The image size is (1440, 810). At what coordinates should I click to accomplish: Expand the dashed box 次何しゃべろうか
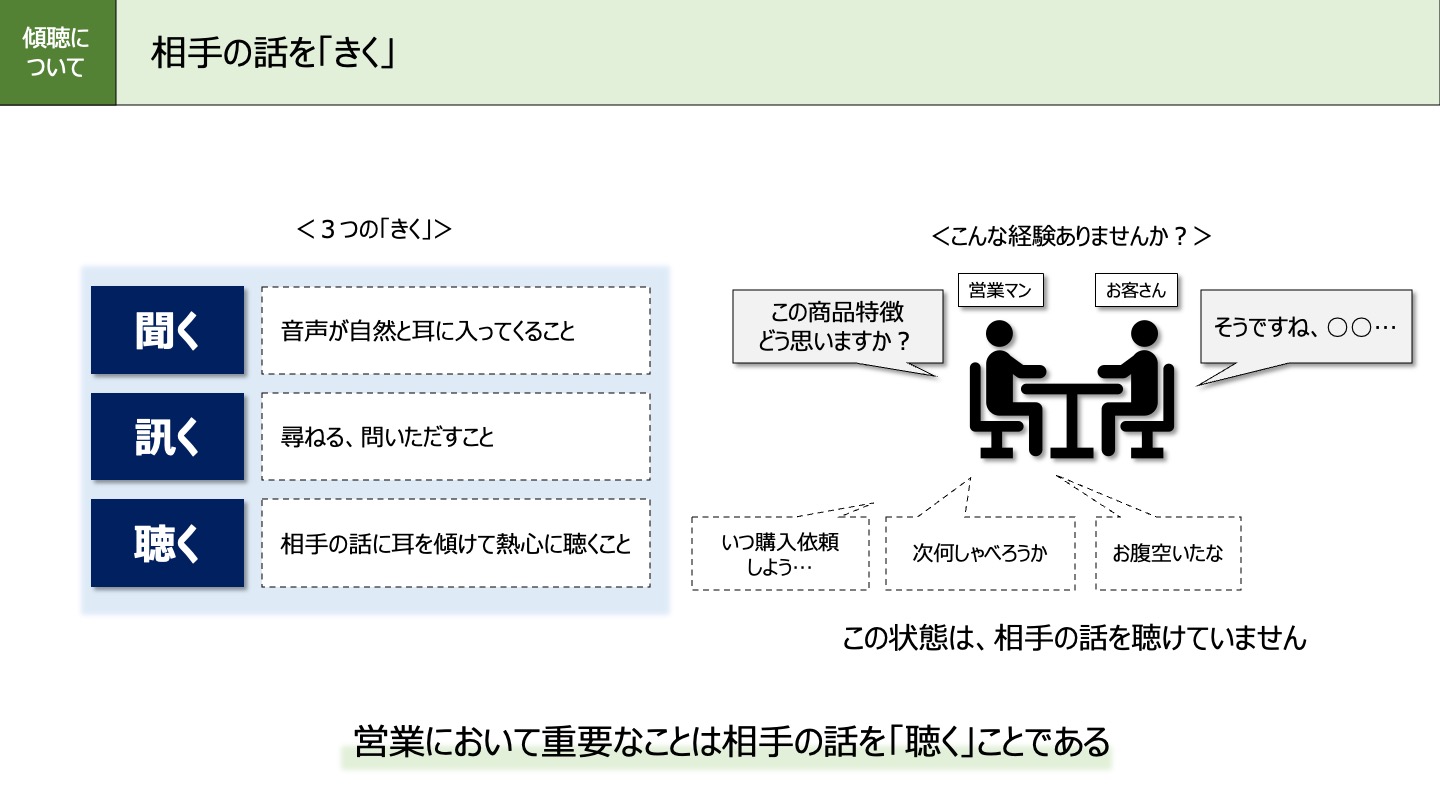[x=979, y=553]
